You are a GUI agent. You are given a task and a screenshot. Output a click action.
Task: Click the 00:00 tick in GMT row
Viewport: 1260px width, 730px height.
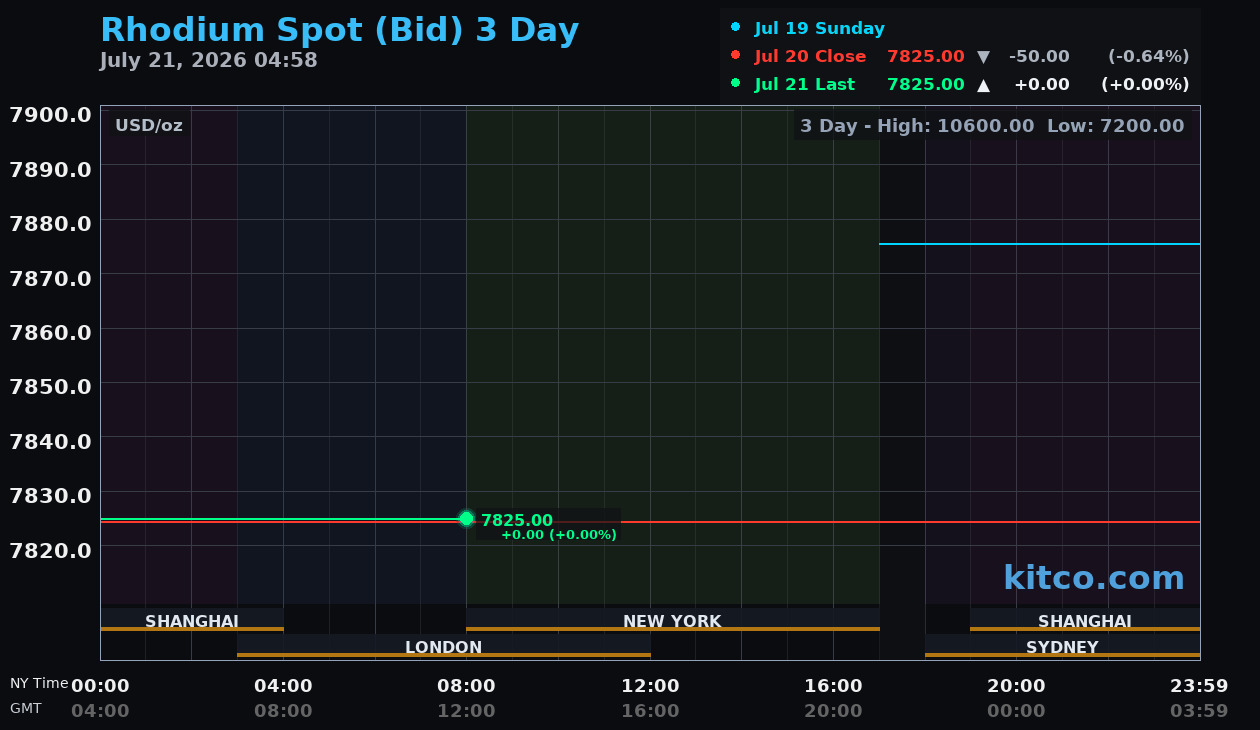pyautogui.click(x=1016, y=711)
